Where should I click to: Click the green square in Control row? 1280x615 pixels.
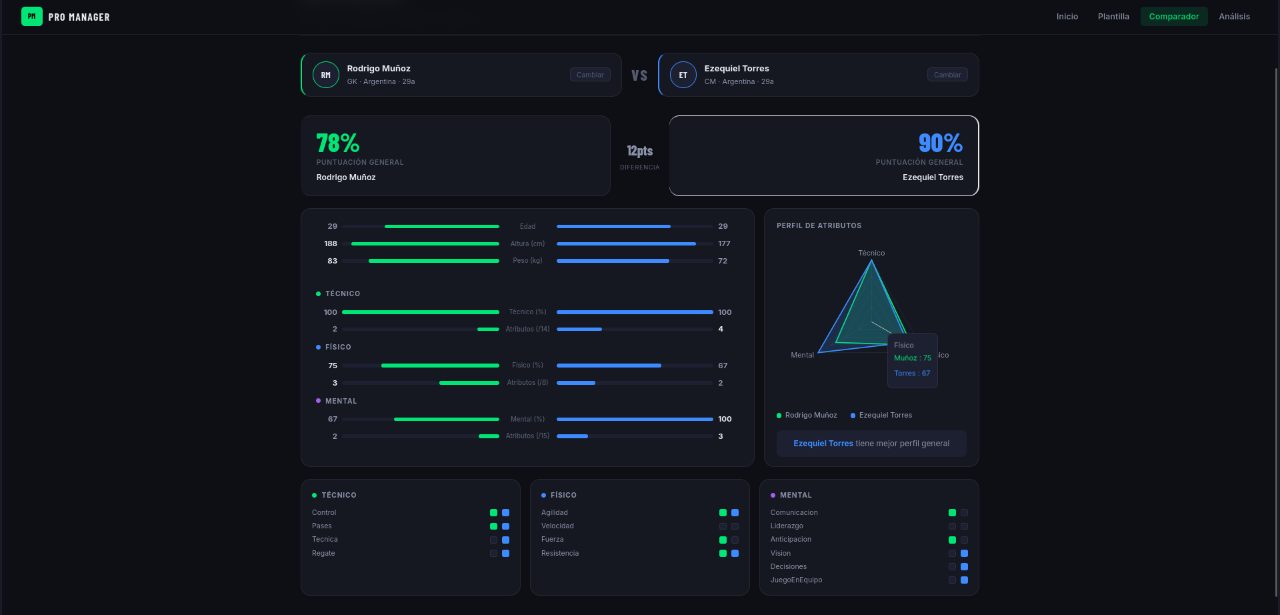[x=493, y=512]
